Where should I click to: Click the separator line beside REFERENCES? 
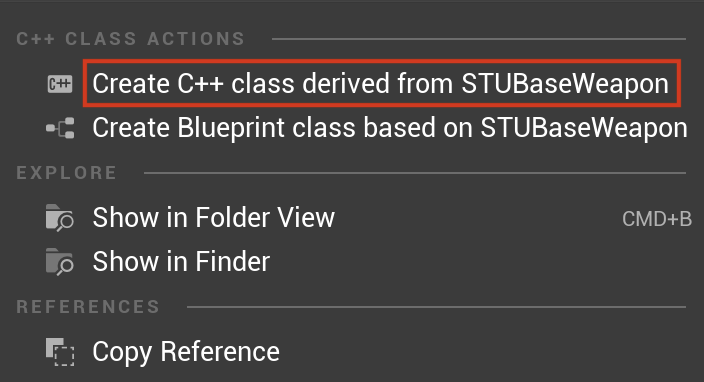(436, 307)
